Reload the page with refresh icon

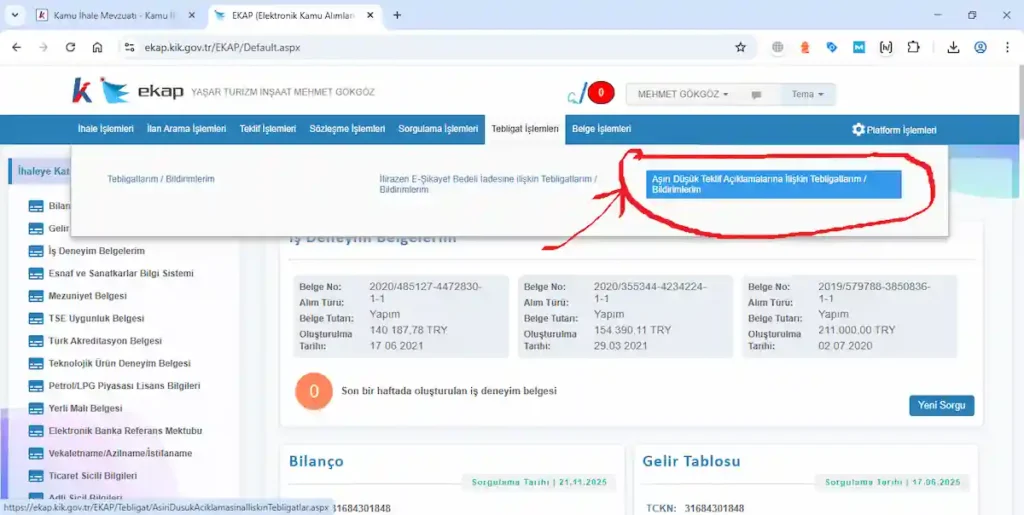click(x=71, y=47)
